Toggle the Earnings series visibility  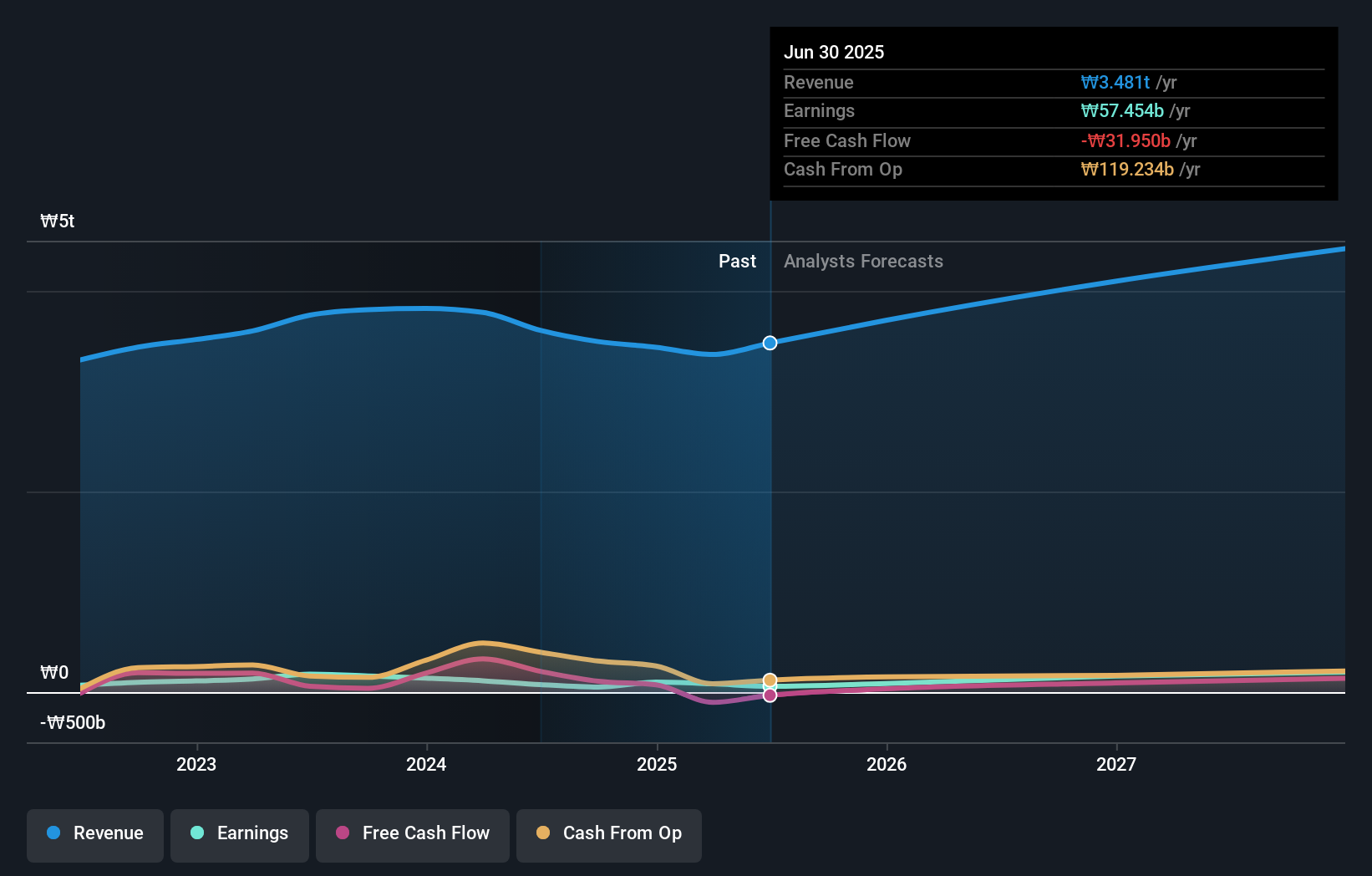(240, 833)
